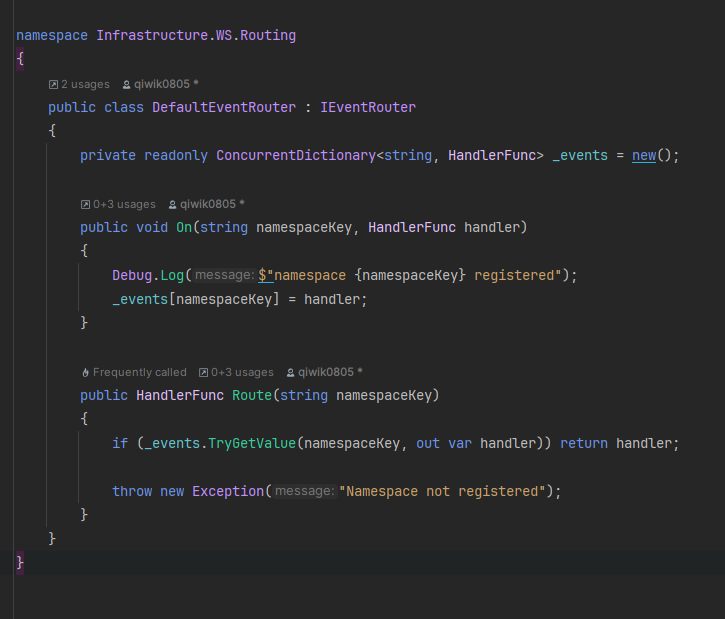Click the "Namespace not registered" string literal
Screen dimensions: 725x619
point(443,491)
